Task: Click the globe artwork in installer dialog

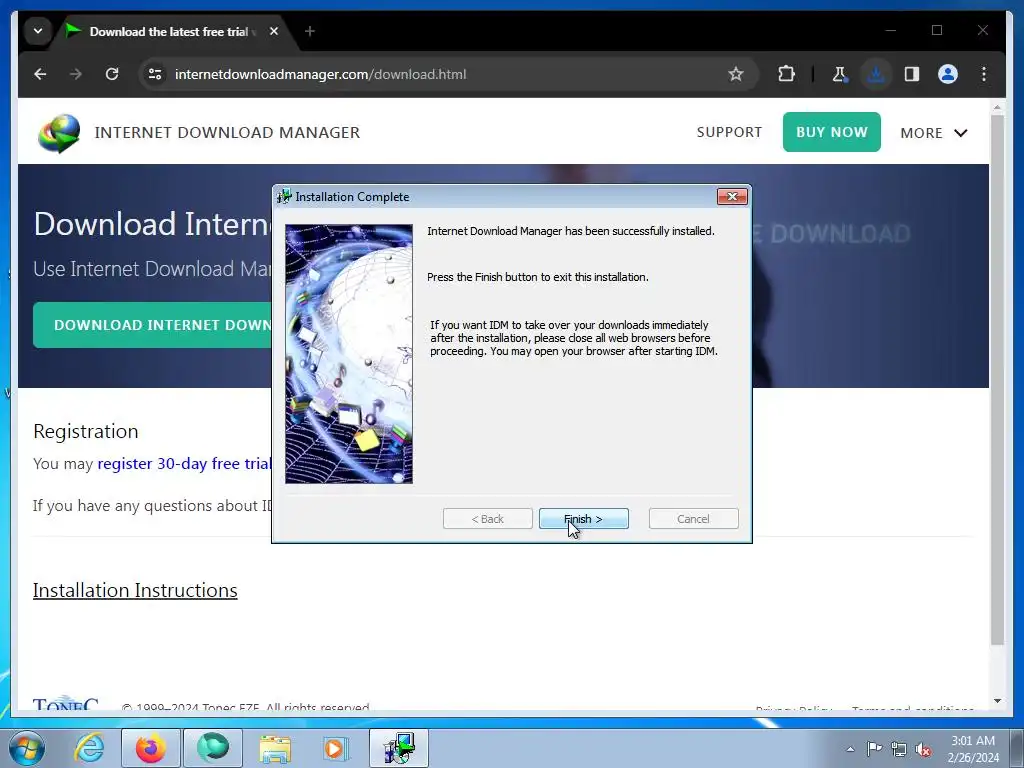Action: [x=349, y=354]
